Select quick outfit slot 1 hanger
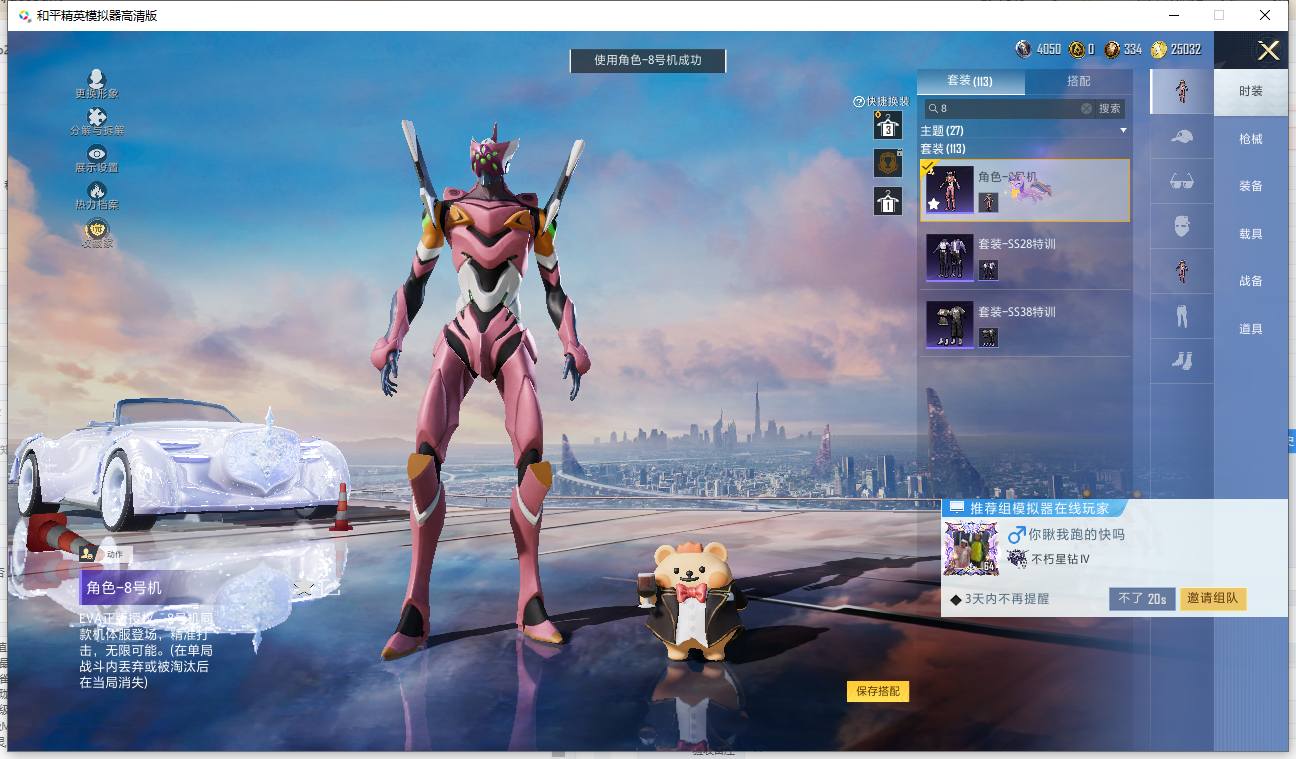The height and width of the screenshot is (759, 1296). click(888, 201)
